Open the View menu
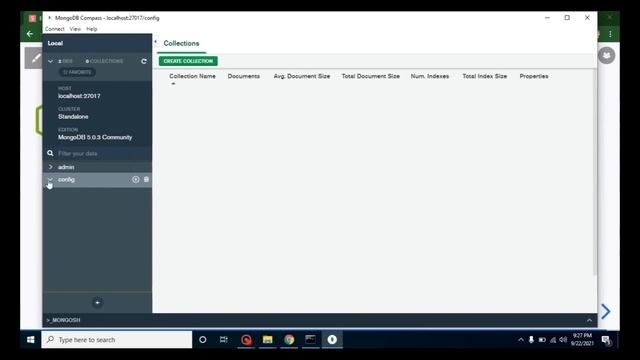This screenshot has height=360, width=640. (75, 29)
